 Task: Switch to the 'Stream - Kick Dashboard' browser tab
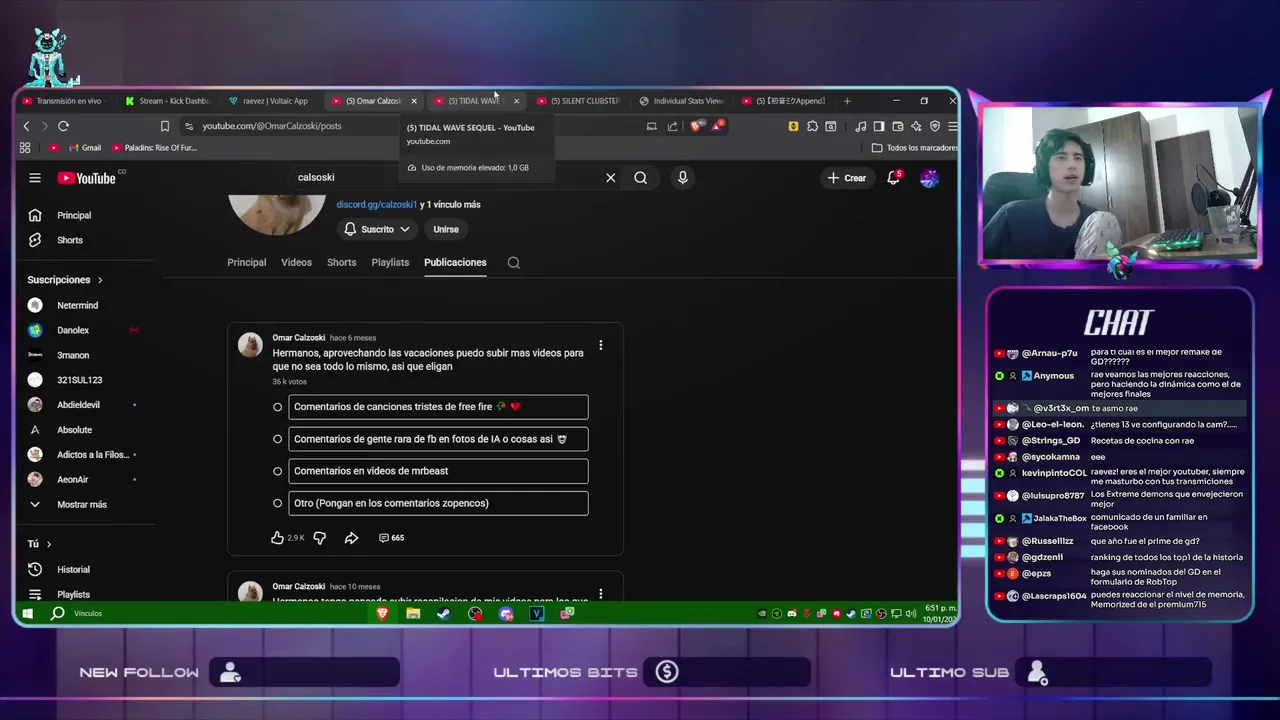click(168, 101)
